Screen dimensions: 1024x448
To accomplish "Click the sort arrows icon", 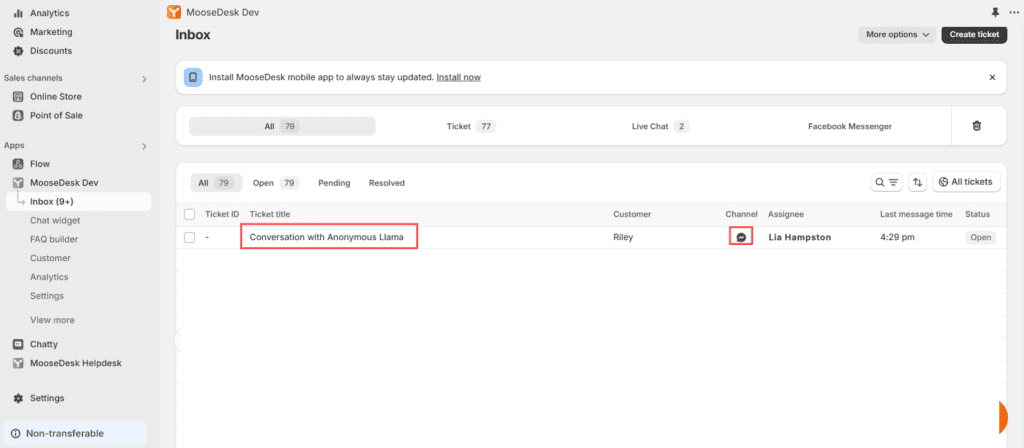I will point(918,182).
